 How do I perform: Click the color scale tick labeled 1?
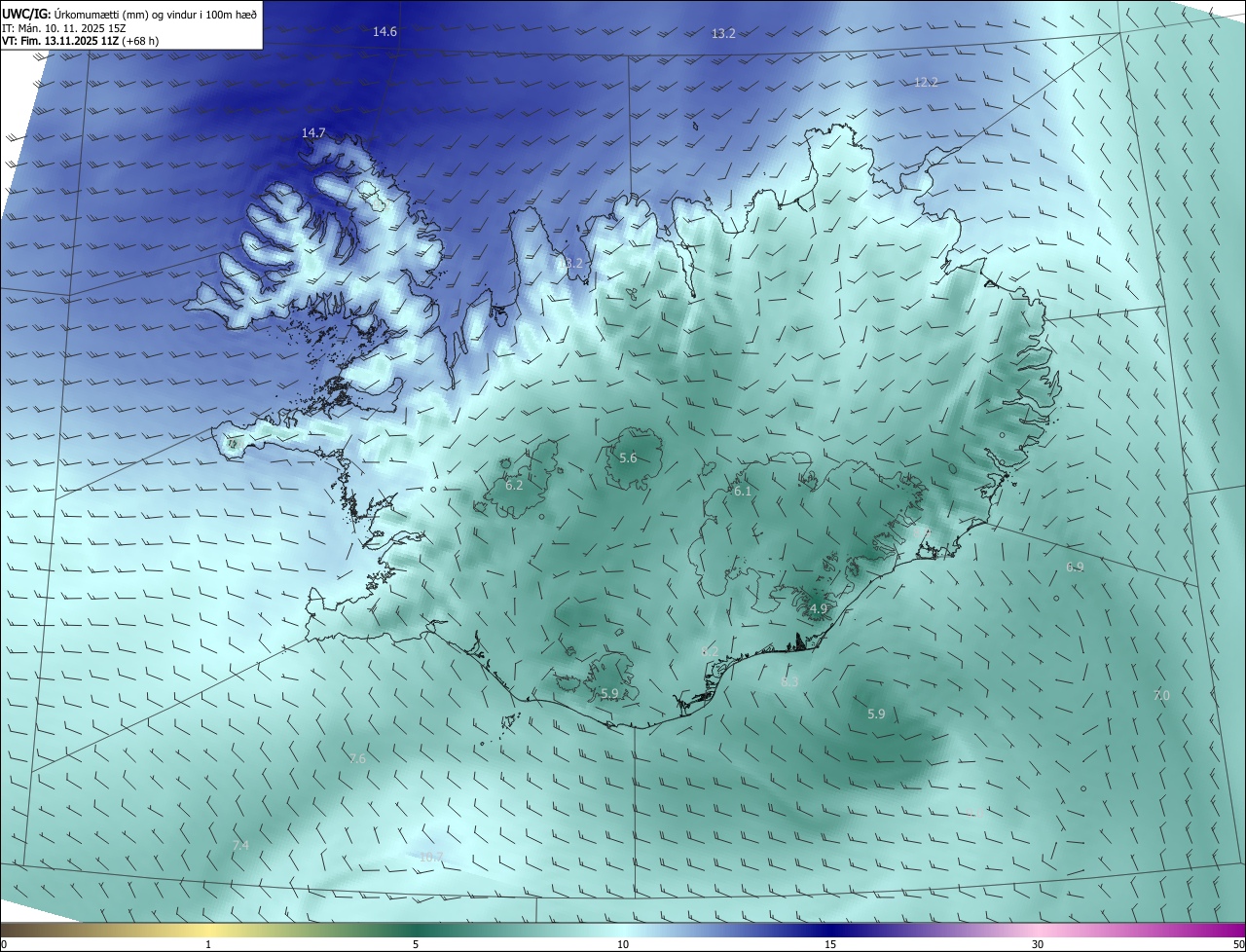(x=208, y=944)
